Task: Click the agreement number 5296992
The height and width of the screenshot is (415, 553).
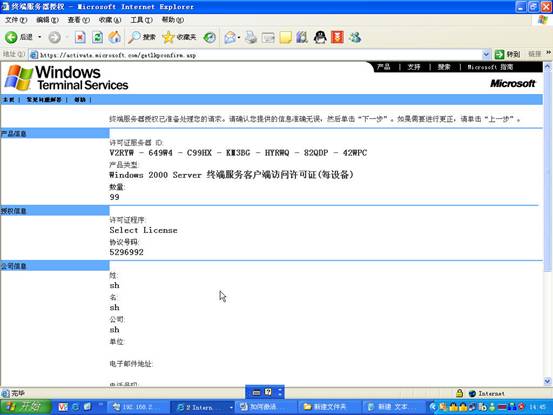Action: 126,252
